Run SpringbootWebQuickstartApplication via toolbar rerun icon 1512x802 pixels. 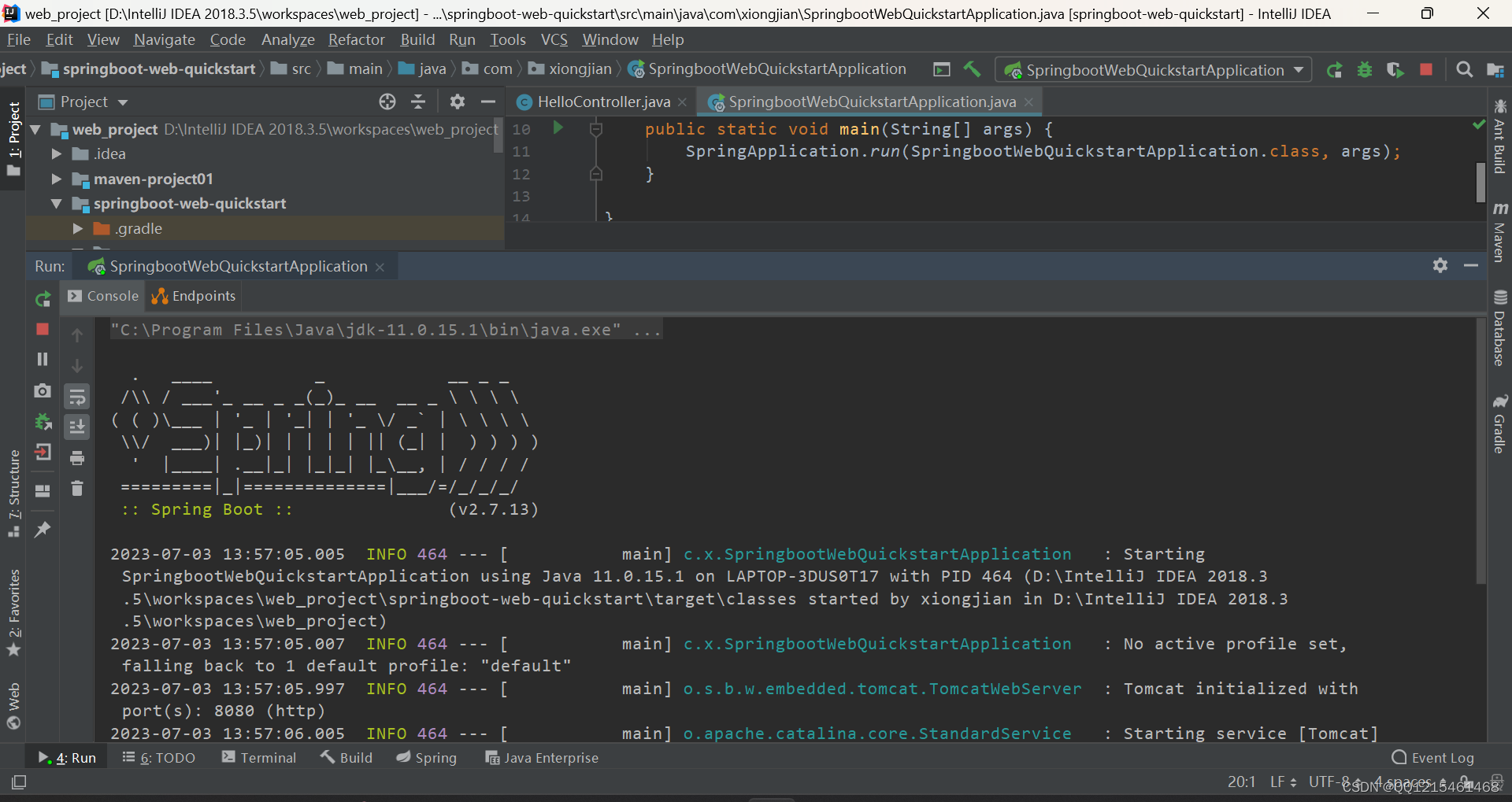coord(1334,70)
